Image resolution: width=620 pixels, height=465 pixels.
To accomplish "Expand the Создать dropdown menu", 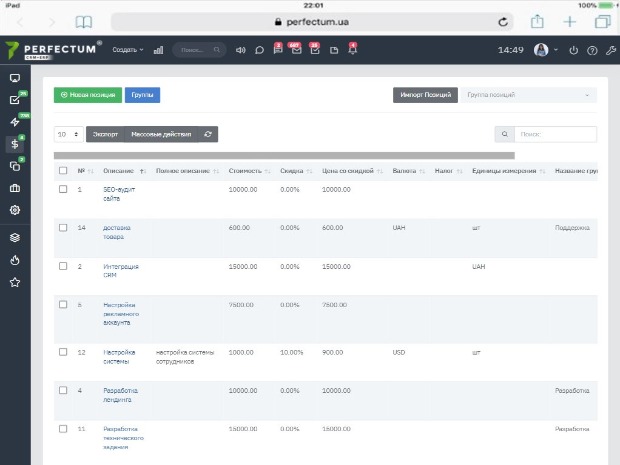I will coord(128,50).
